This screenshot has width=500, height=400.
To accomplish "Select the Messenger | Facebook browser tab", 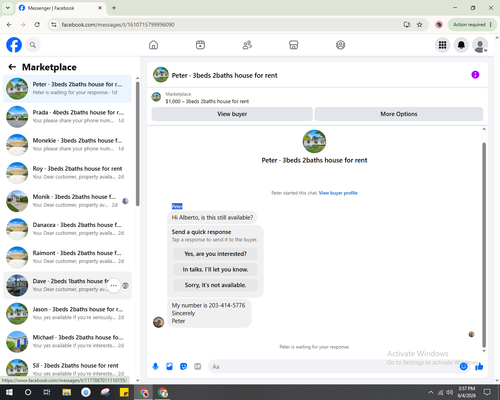I will point(60,8).
